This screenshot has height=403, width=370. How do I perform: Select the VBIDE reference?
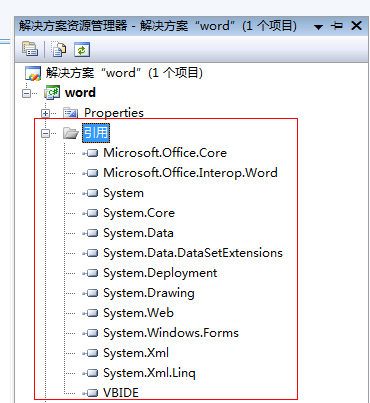[x=121, y=393]
